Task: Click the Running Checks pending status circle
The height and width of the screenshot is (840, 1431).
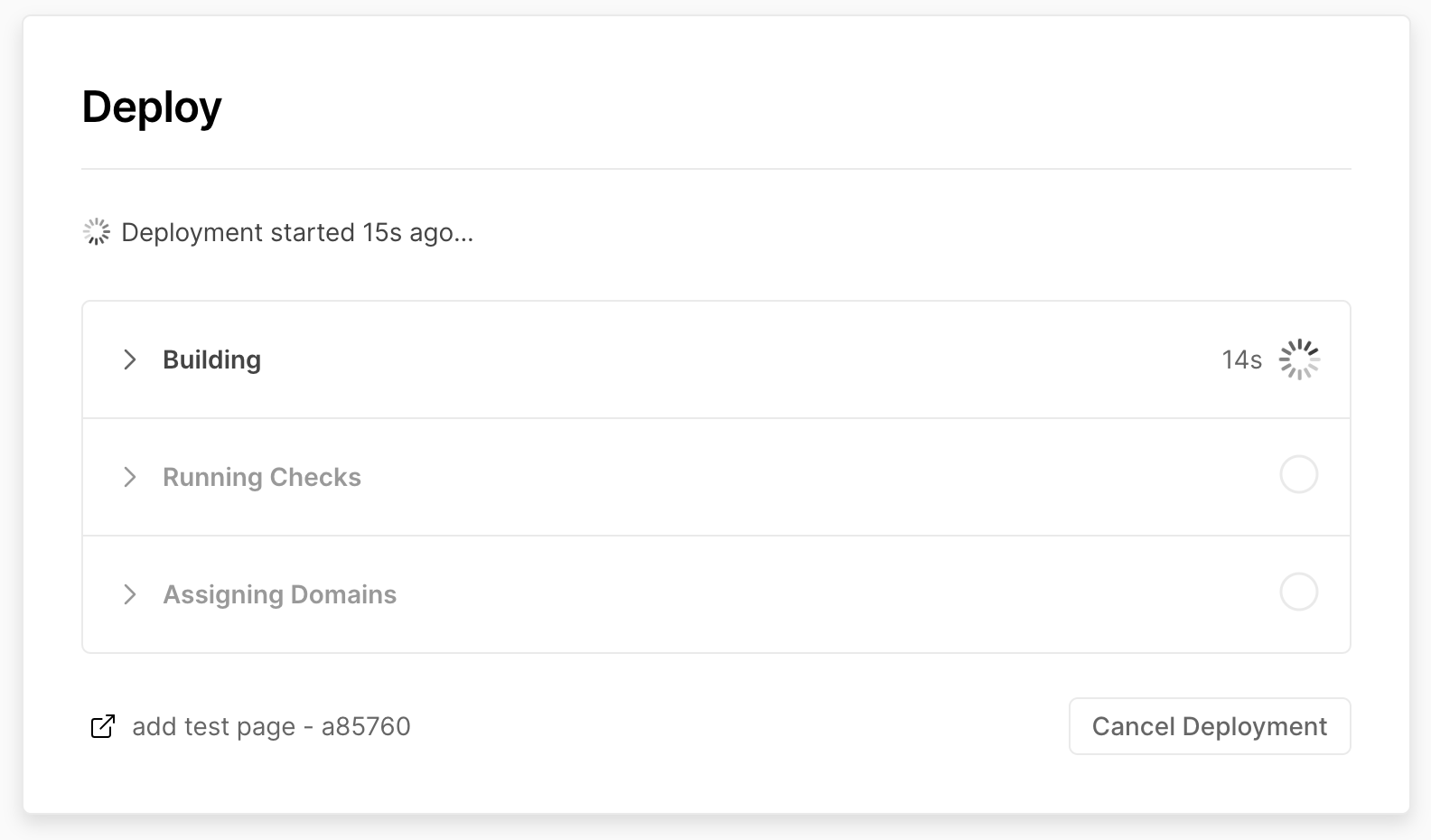Action: pyautogui.click(x=1299, y=475)
